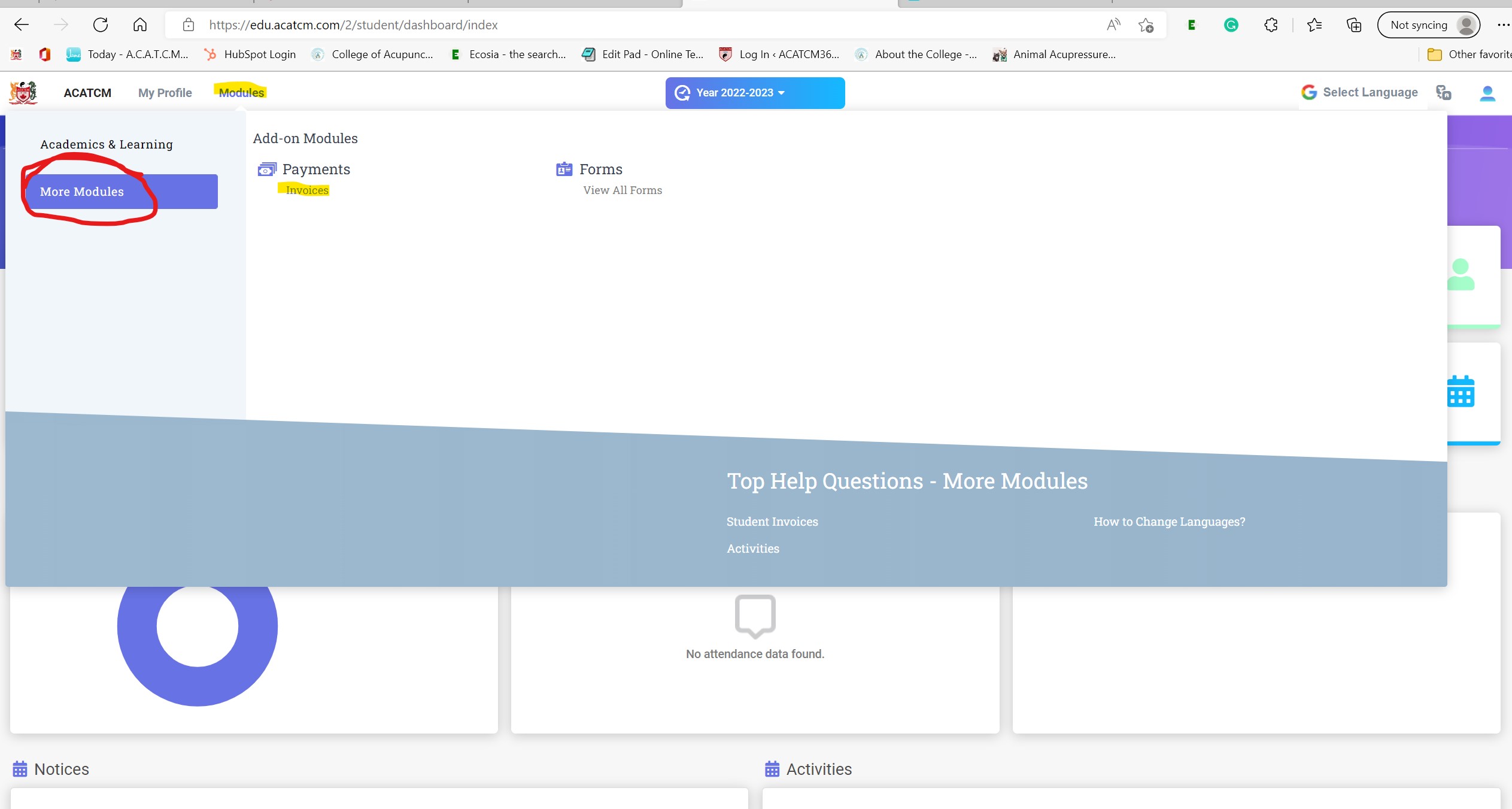Screen dimensions: 1512x809
Task: Open the About the College bookmark
Action: pyautogui.click(x=916, y=54)
